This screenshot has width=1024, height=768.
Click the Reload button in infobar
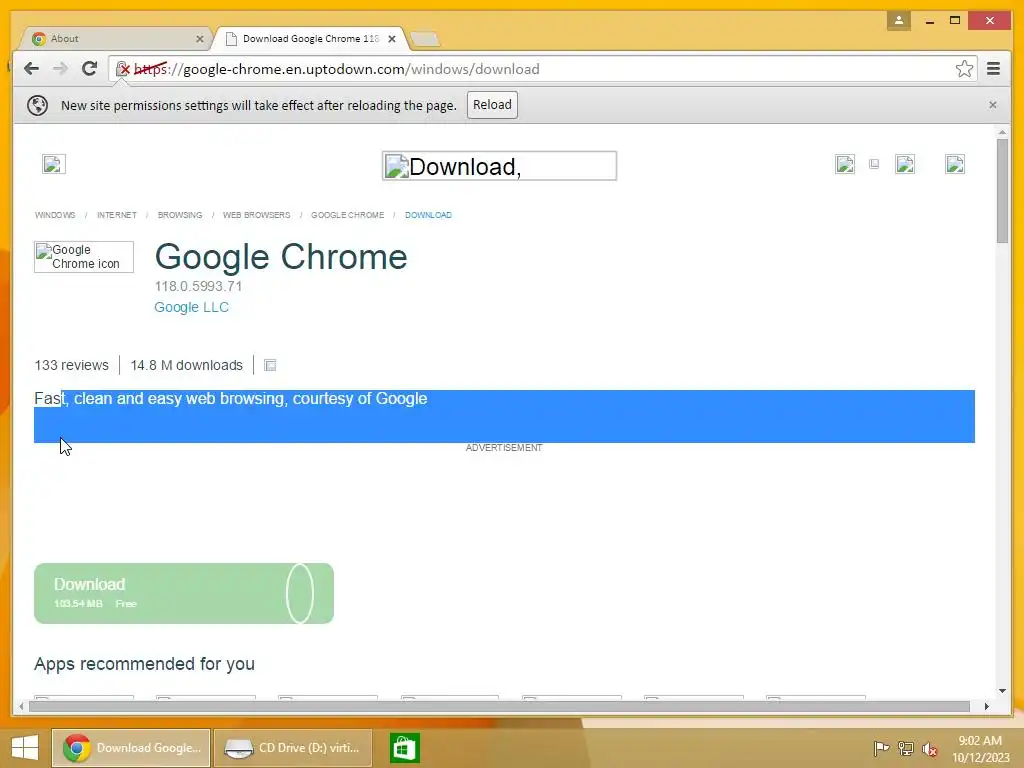492,105
